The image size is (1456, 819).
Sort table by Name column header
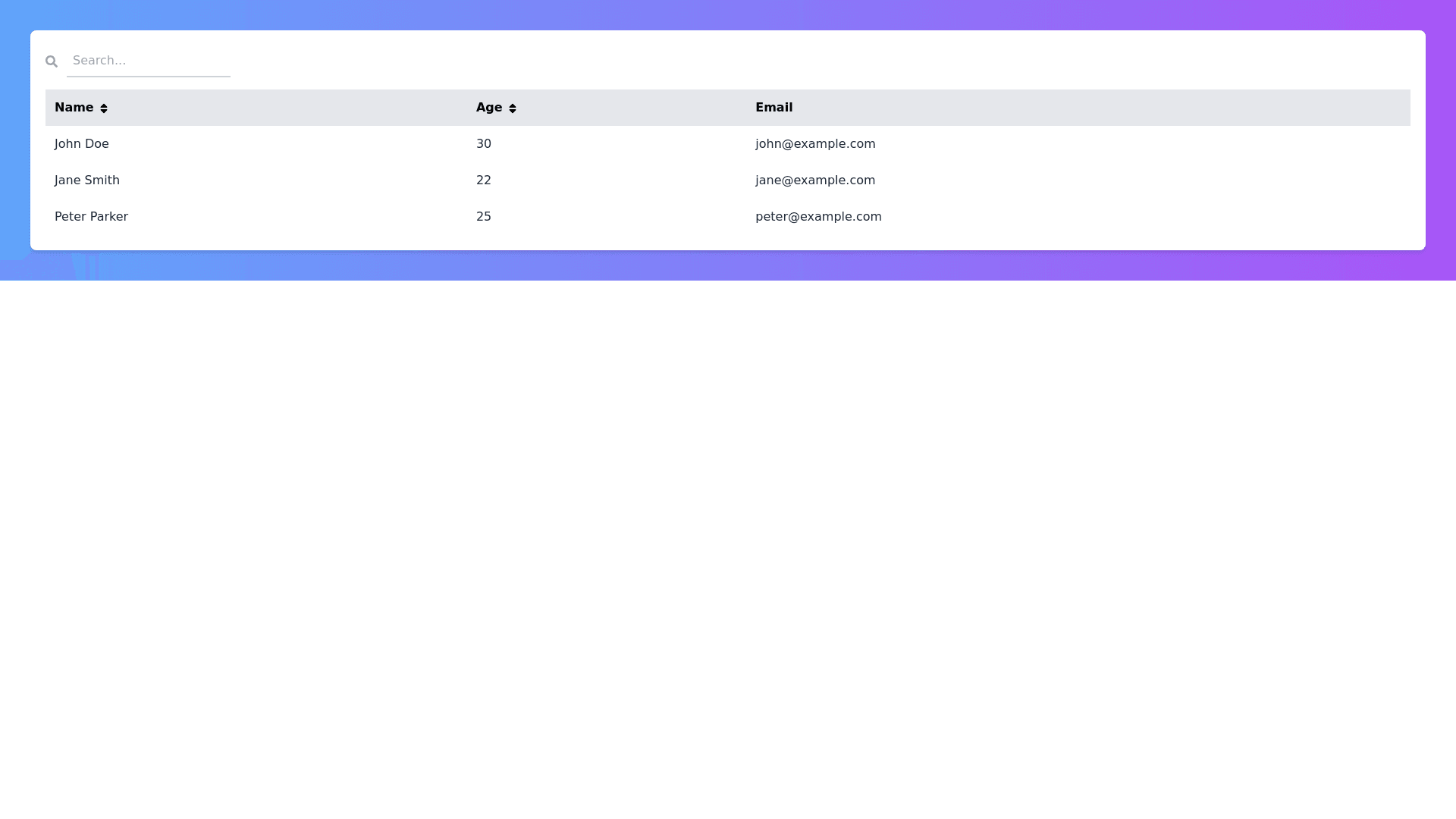[x=74, y=108]
